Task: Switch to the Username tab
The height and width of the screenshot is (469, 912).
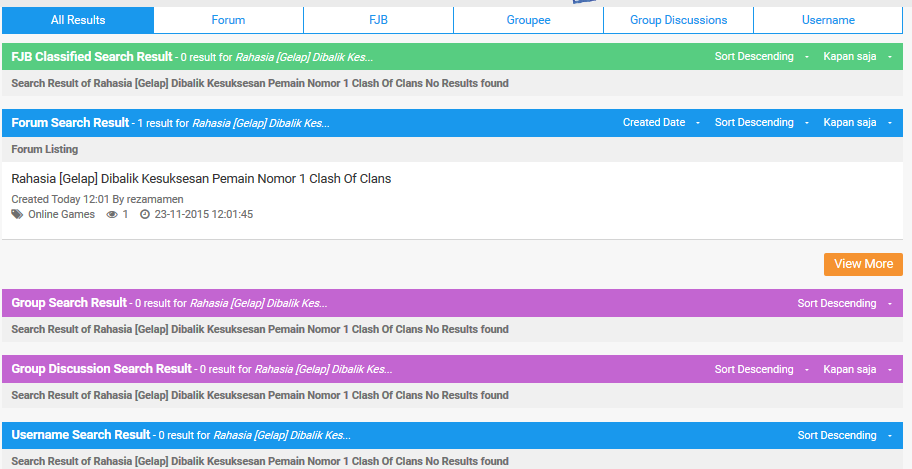Action: tap(828, 20)
